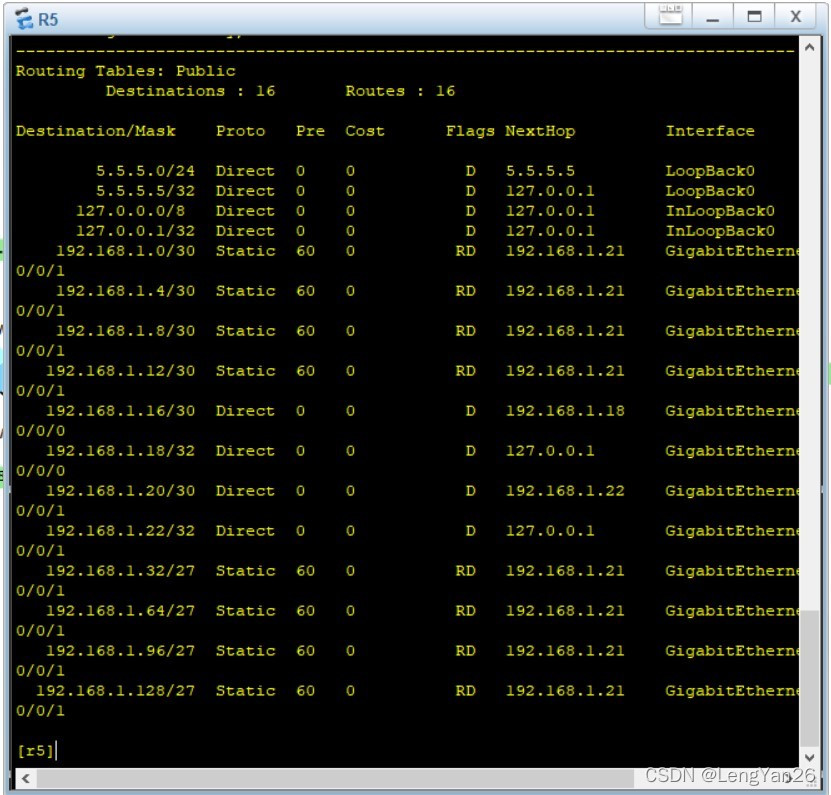Screen dimensions: 831x795
Task: Click destination 192.168.1.96/27
Action: click(120, 651)
